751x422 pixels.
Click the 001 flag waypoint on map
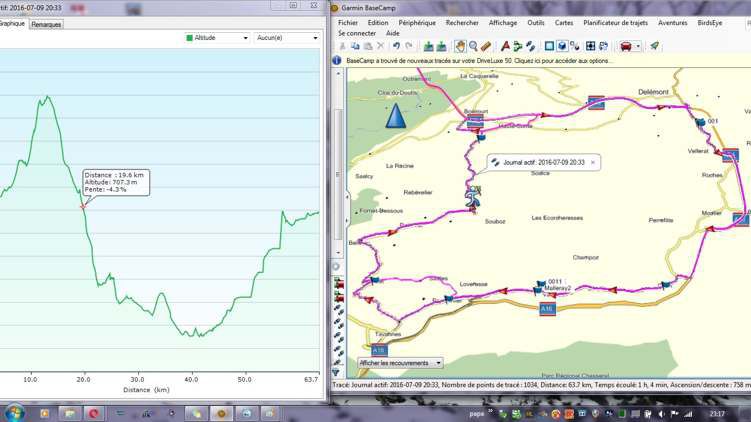tap(701, 122)
